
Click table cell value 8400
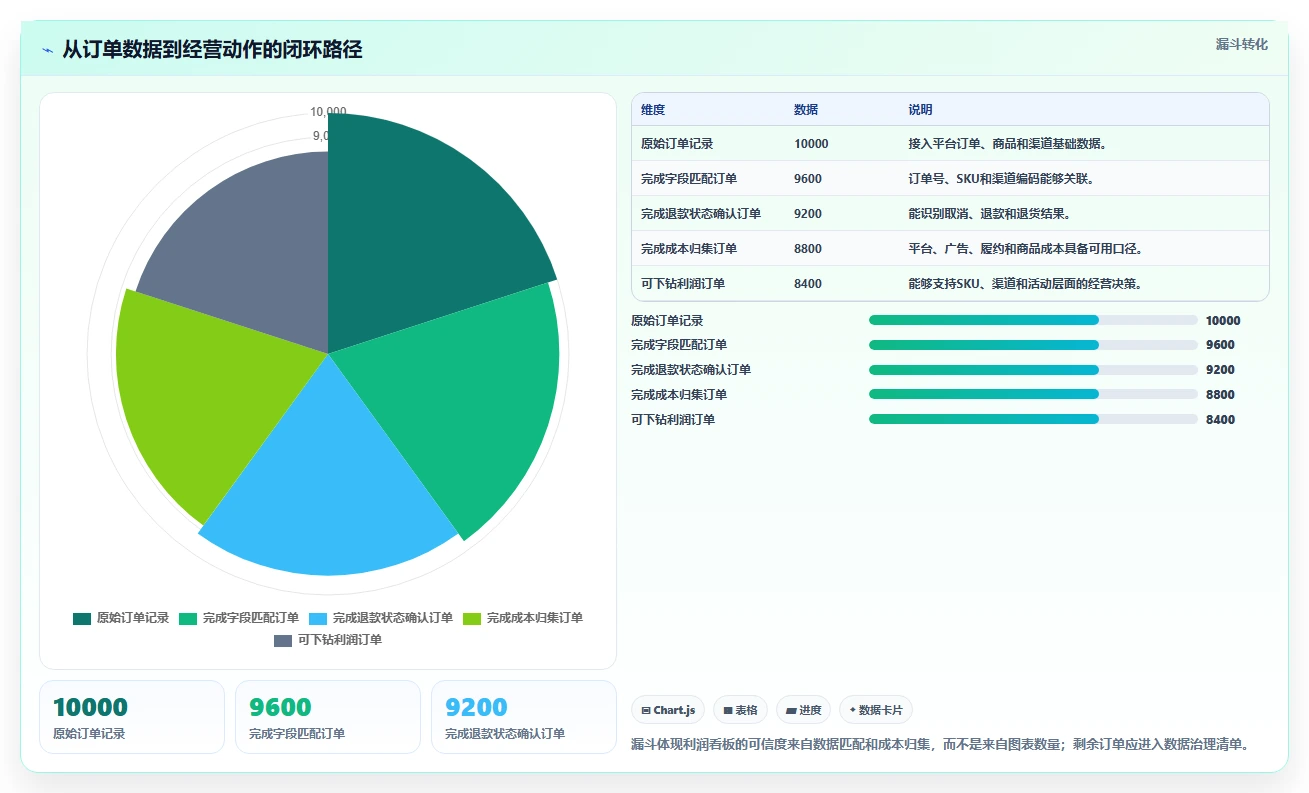(x=808, y=284)
